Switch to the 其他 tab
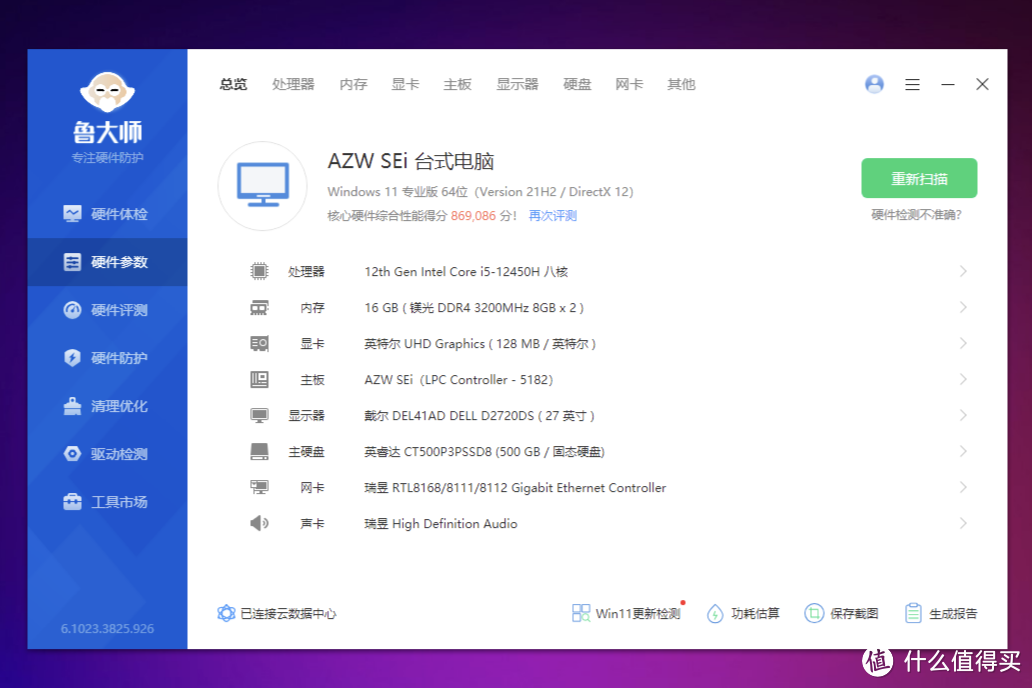Screen dimensions: 1032x688 (681, 84)
